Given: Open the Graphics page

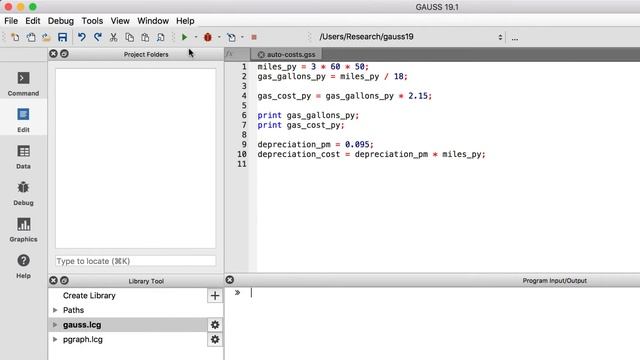Looking at the screenshot, I should 23,230.
